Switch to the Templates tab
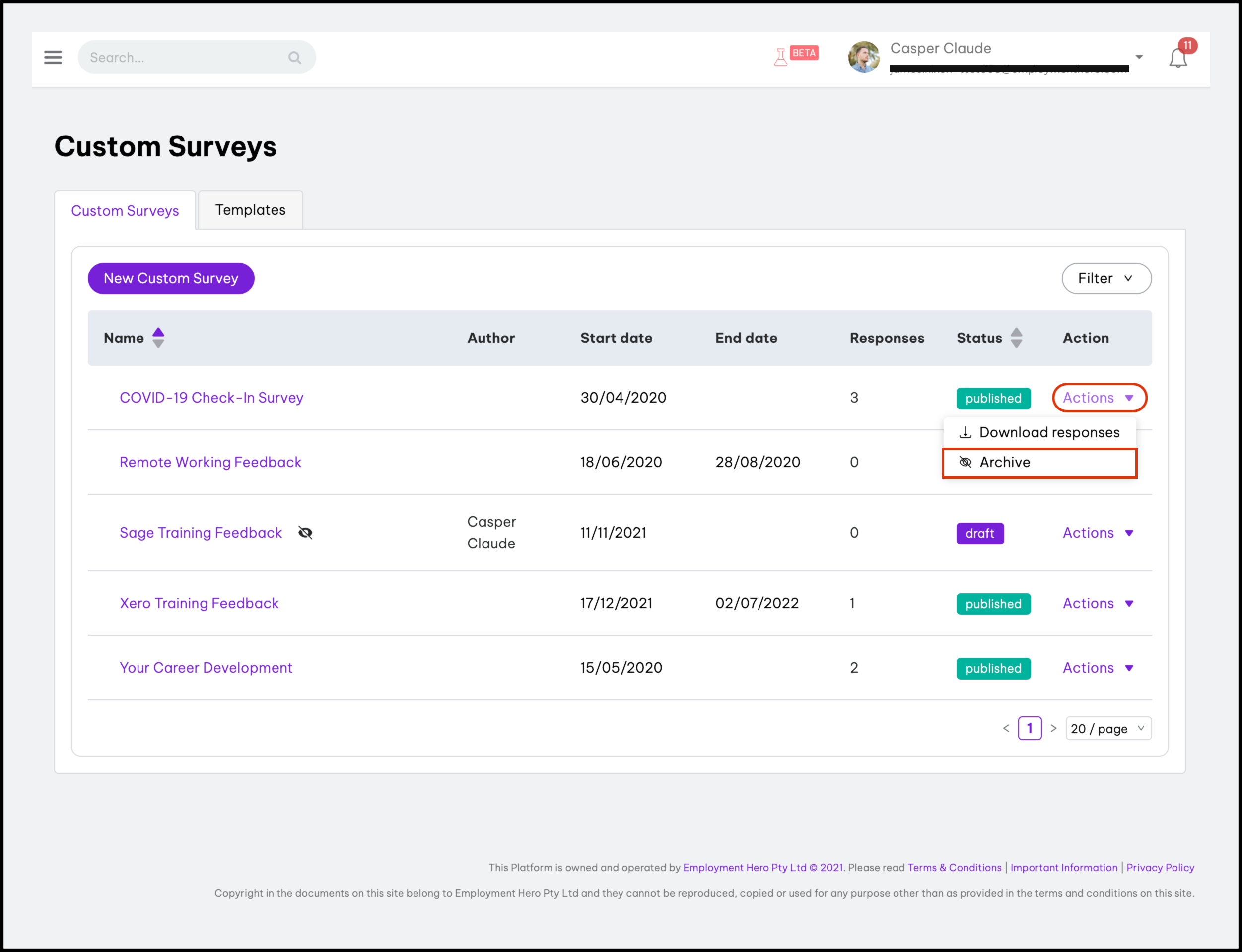Viewport: 1242px width, 952px height. pyautogui.click(x=250, y=210)
